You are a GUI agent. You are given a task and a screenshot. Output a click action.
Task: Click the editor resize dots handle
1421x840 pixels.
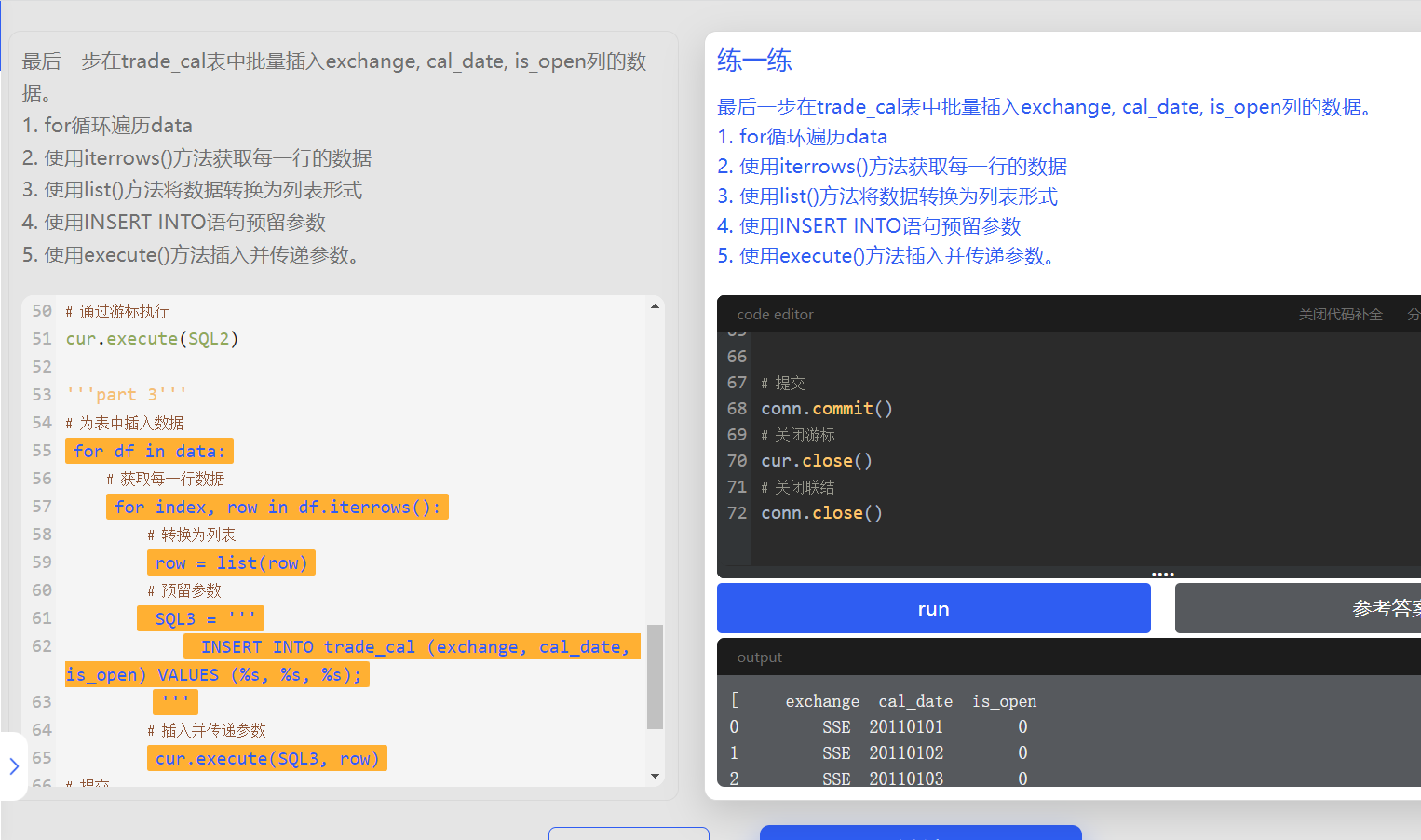(1162, 574)
